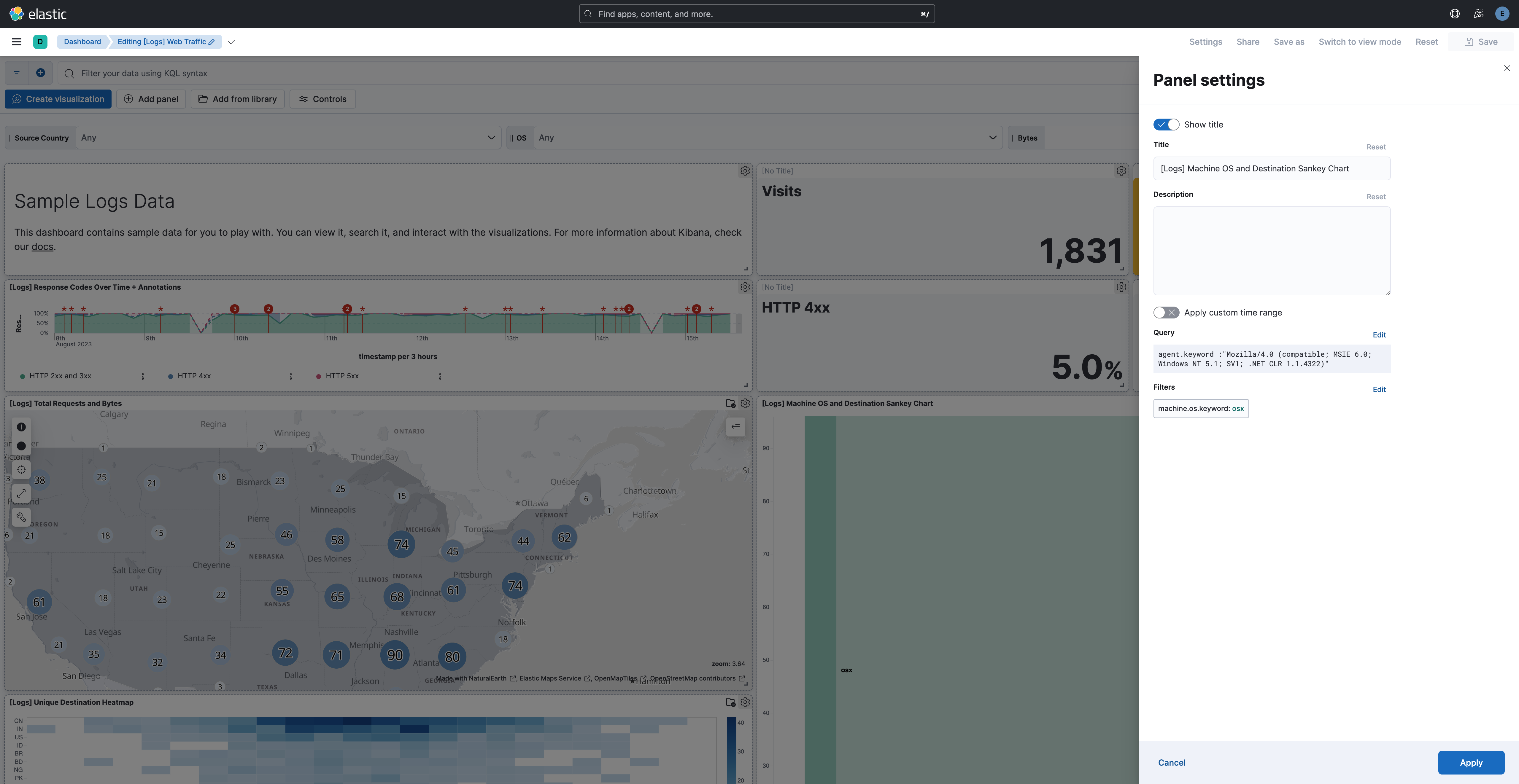The image size is (1519, 784).
Task: Save Unique Destination Heatmap to library icon
Action: [x=731, y=702]
